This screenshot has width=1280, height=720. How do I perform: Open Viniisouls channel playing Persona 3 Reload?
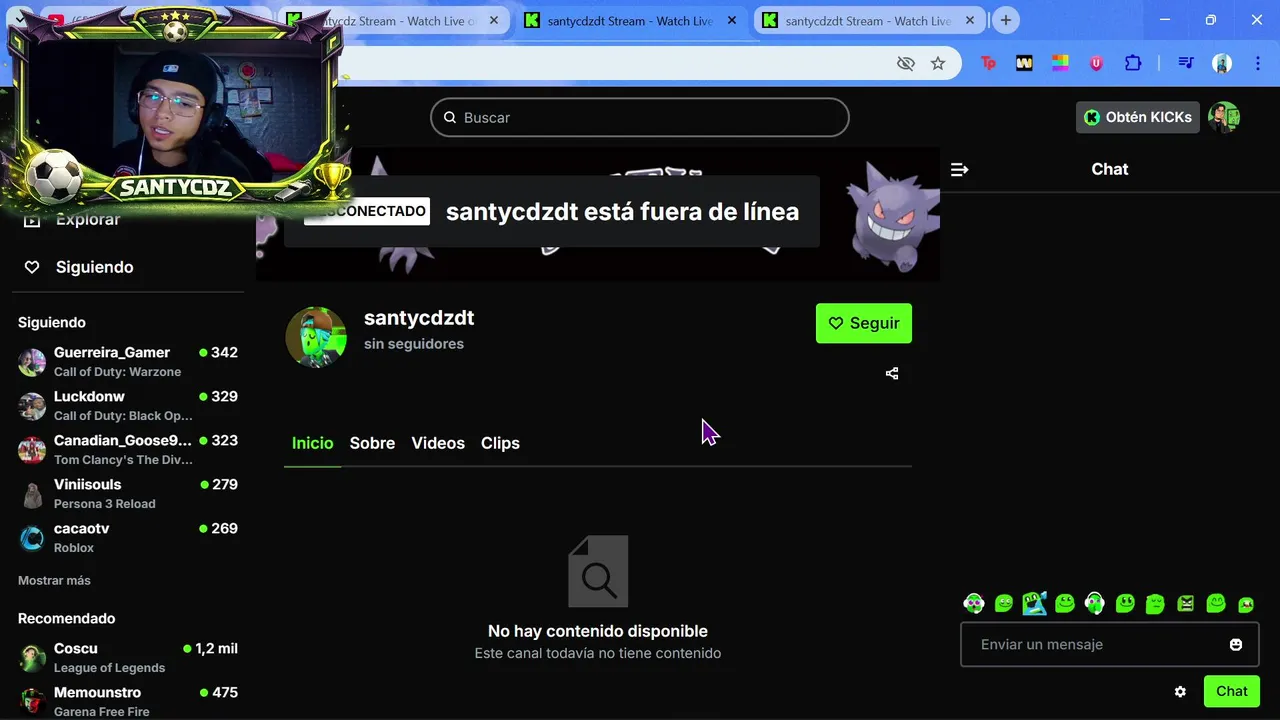tap(128, 493)
